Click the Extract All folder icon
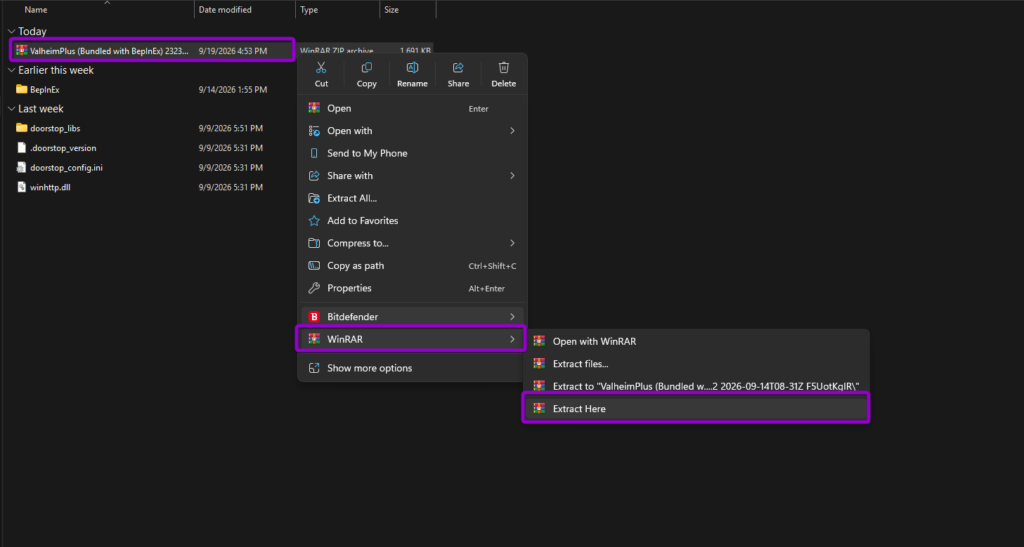The width and height of the screenshot is (1024, 547). (x=314, y=198)
